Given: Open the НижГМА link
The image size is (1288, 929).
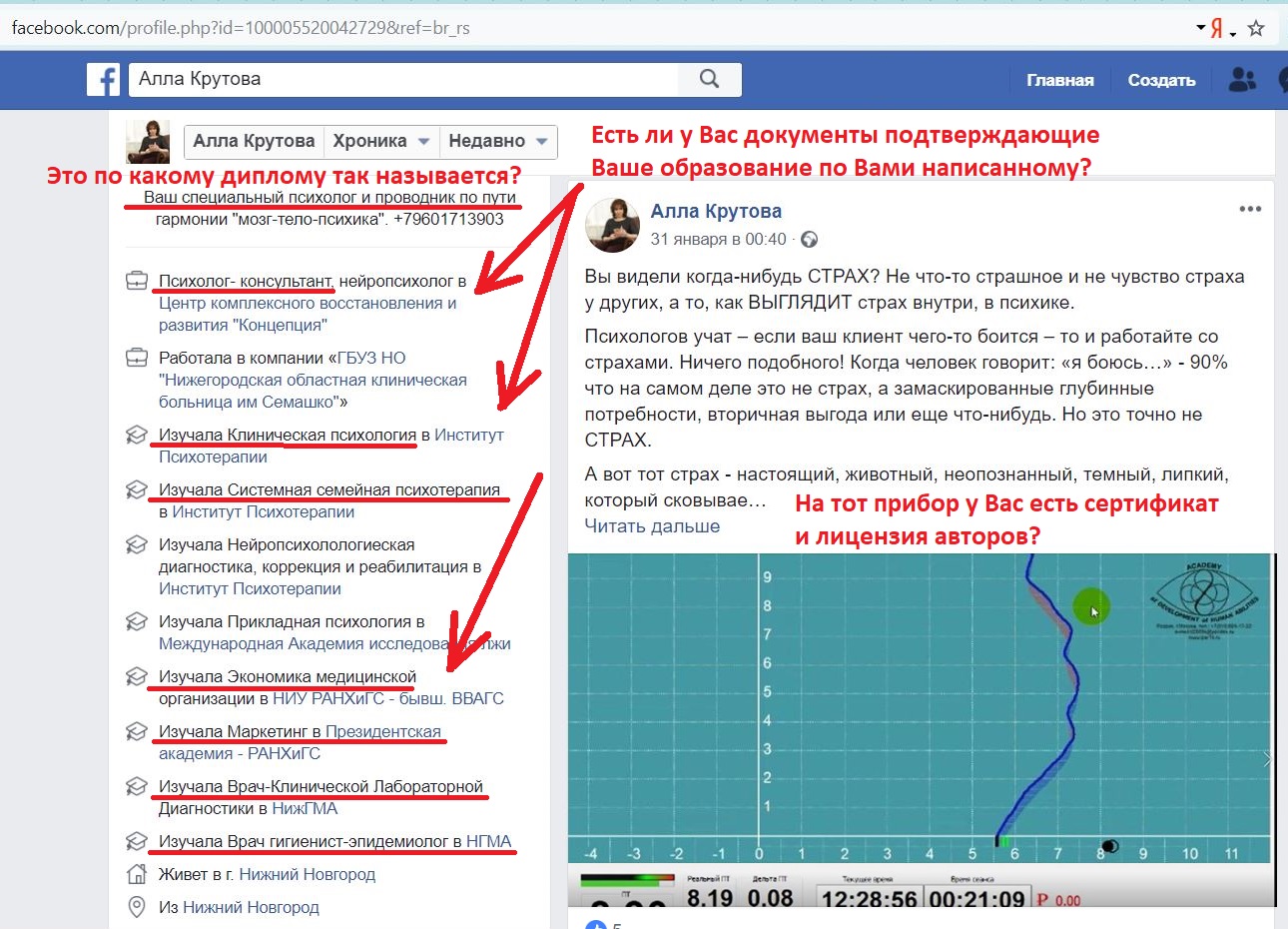Looking at the screenshot, I should pos(305,808).
